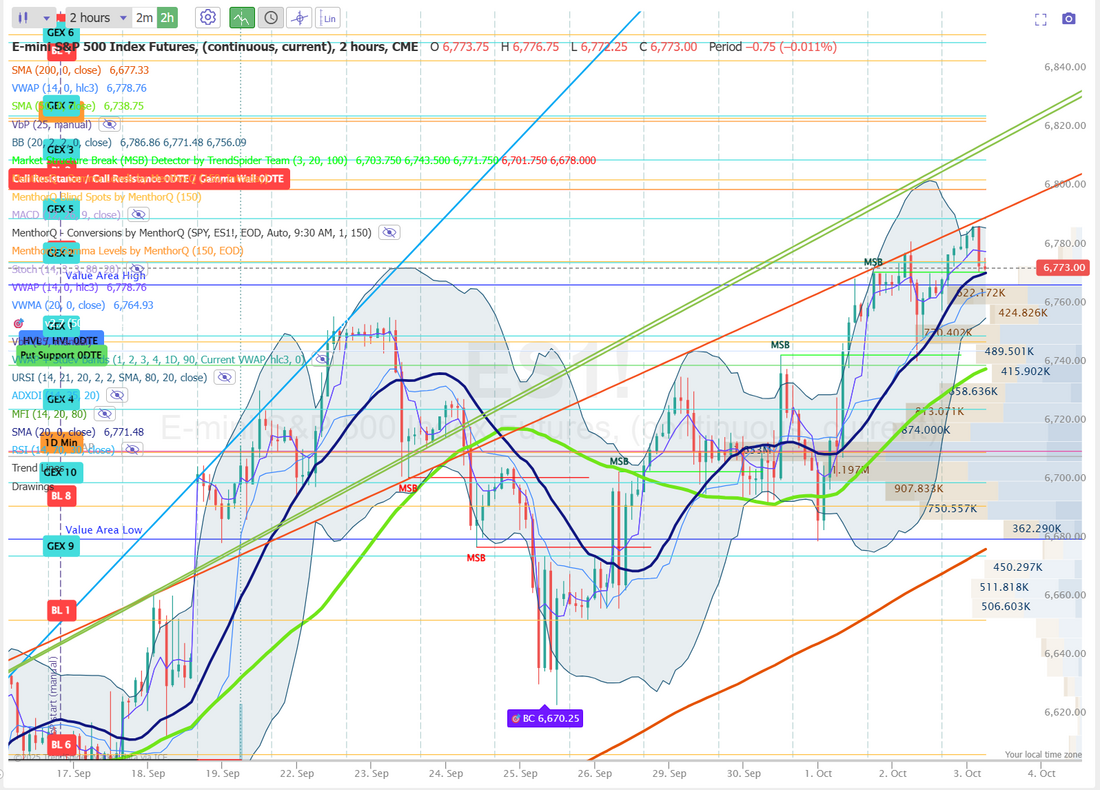Click the BC 6,670.25 purple marker
This screenshot has height=790, width=1100.
pos(545,718)
